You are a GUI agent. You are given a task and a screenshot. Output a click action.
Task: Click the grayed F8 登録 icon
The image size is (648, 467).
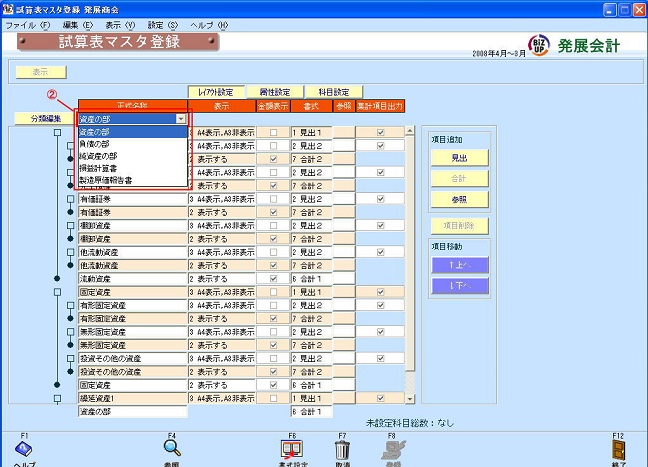coord(392,449)
